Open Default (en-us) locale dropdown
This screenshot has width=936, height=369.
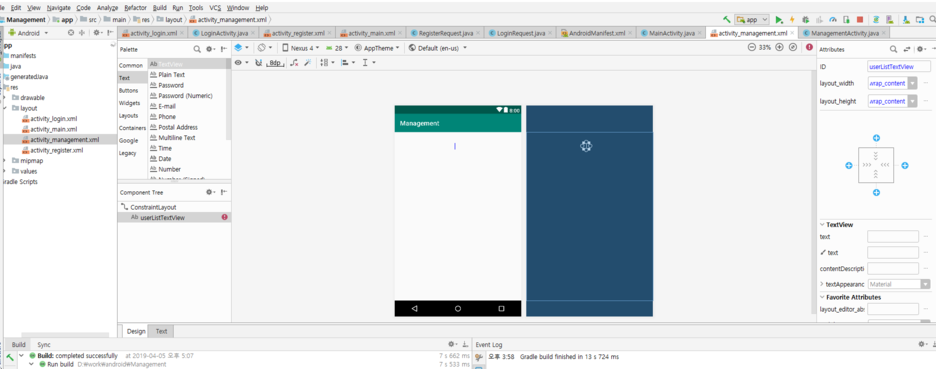coord(438,47)
